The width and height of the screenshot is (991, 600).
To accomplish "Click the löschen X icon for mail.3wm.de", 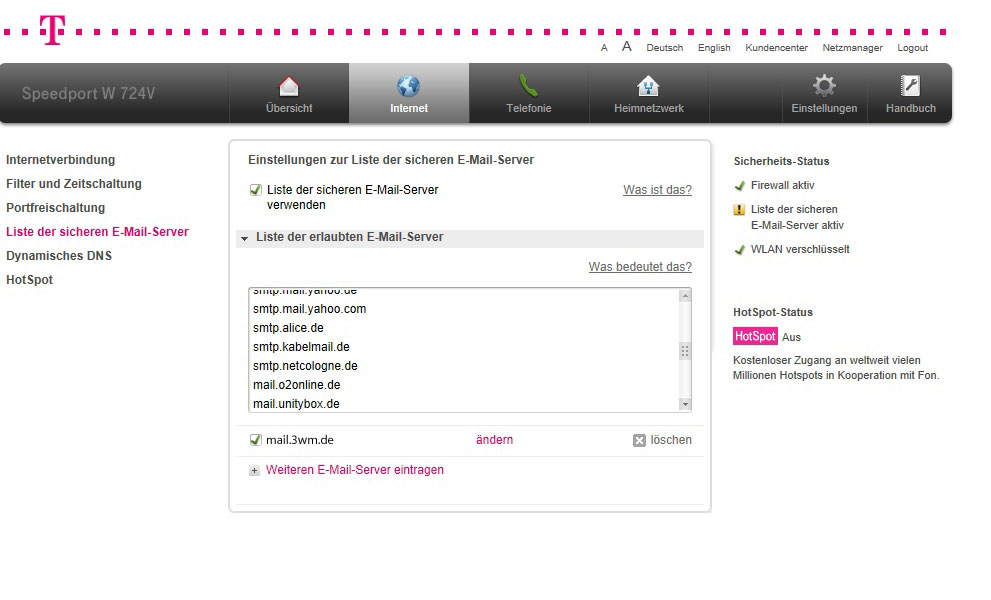I will 639,441.
